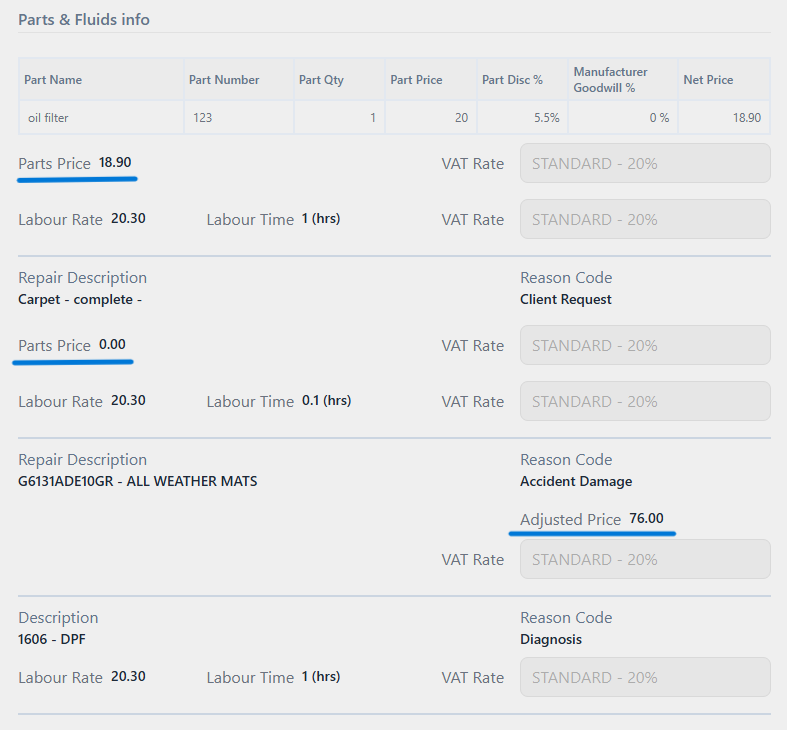
Task: Open the VAT Rate dropdown beside Parts Price 18.90
Action: click(x=645, y=163)
